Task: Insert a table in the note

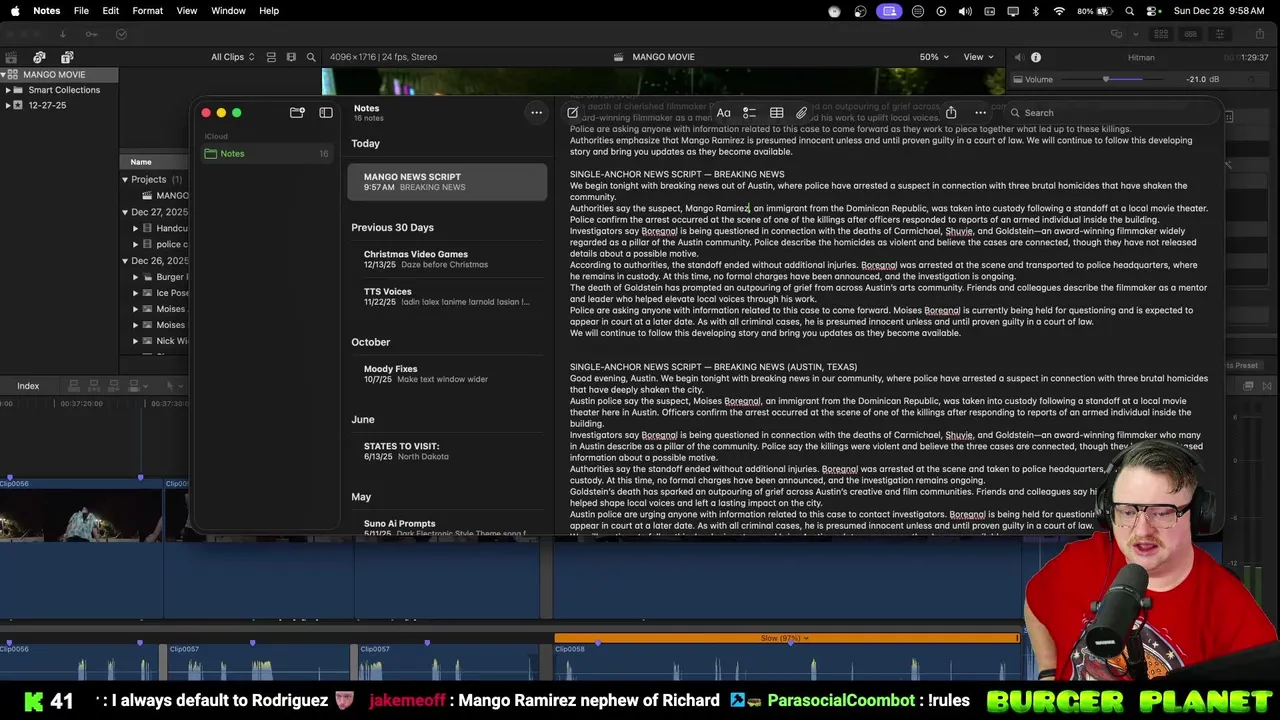Action: [x=776, y=113]
